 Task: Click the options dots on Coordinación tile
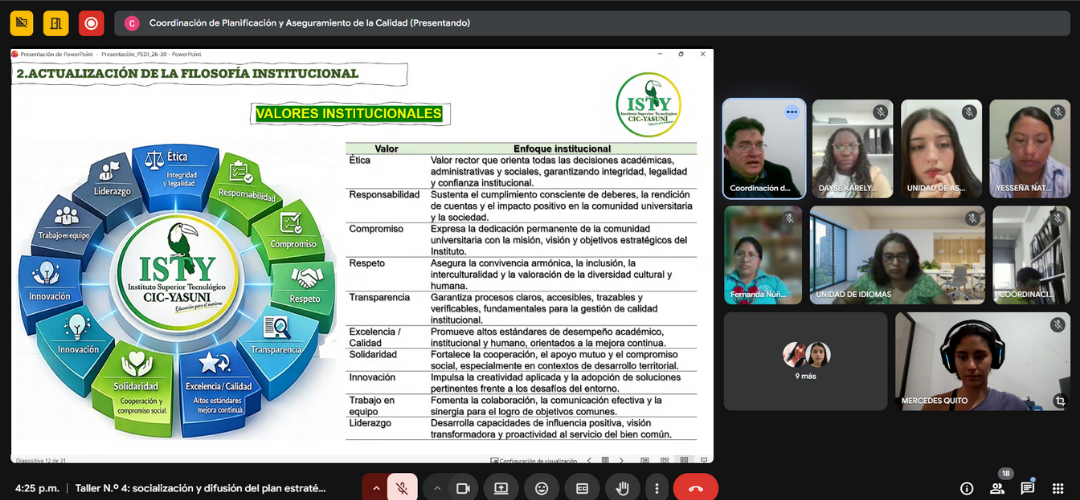click(x=792, y=112)
